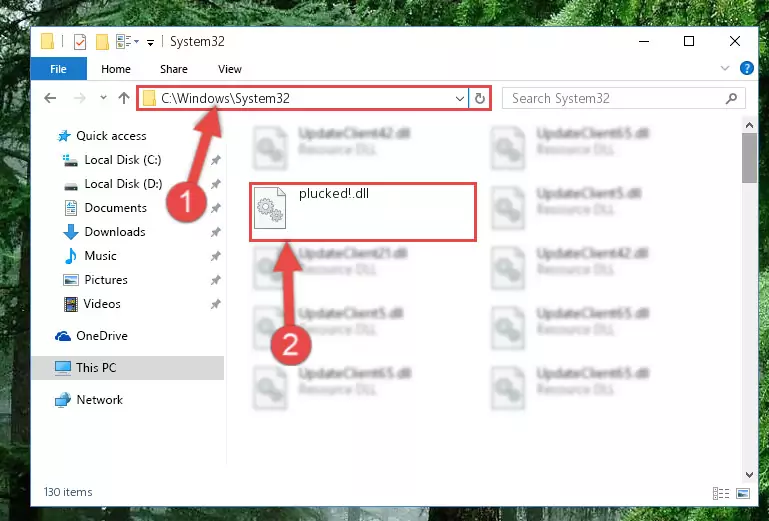The image size is (769, 521).
Task: Go forward with the forward arrow
Action: [x=79, y=98]
